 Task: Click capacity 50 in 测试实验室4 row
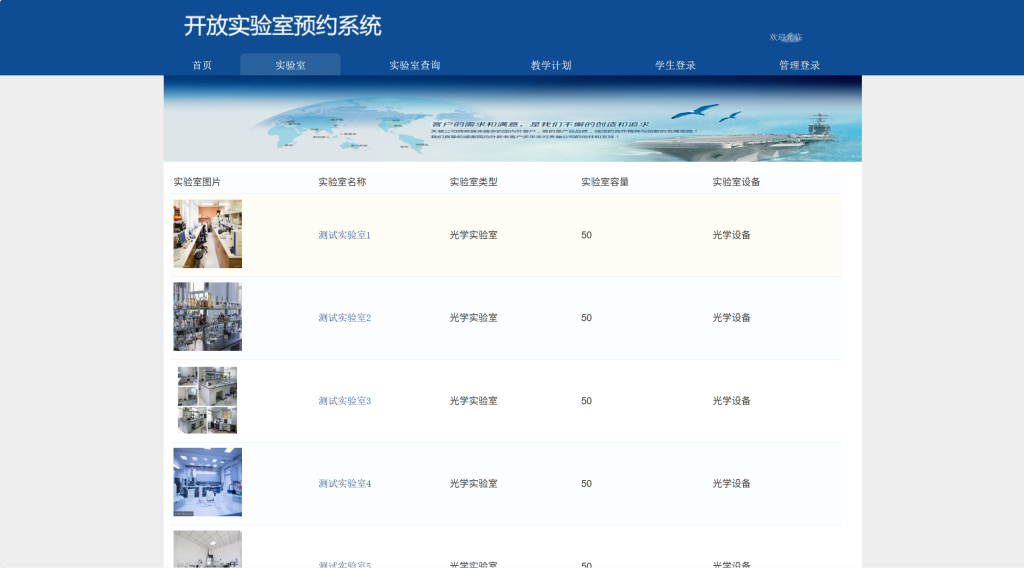tap(586, 484)
